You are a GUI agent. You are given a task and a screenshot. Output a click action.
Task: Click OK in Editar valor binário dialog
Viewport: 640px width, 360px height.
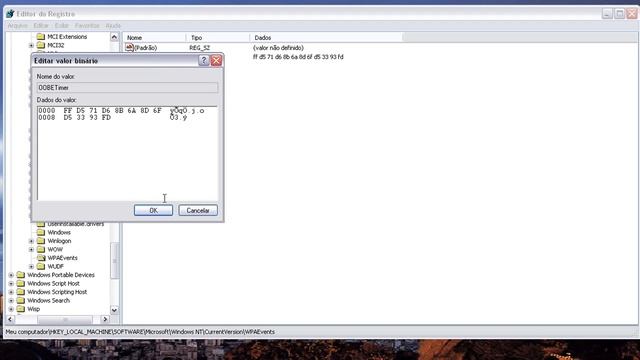tap(153, 210)
